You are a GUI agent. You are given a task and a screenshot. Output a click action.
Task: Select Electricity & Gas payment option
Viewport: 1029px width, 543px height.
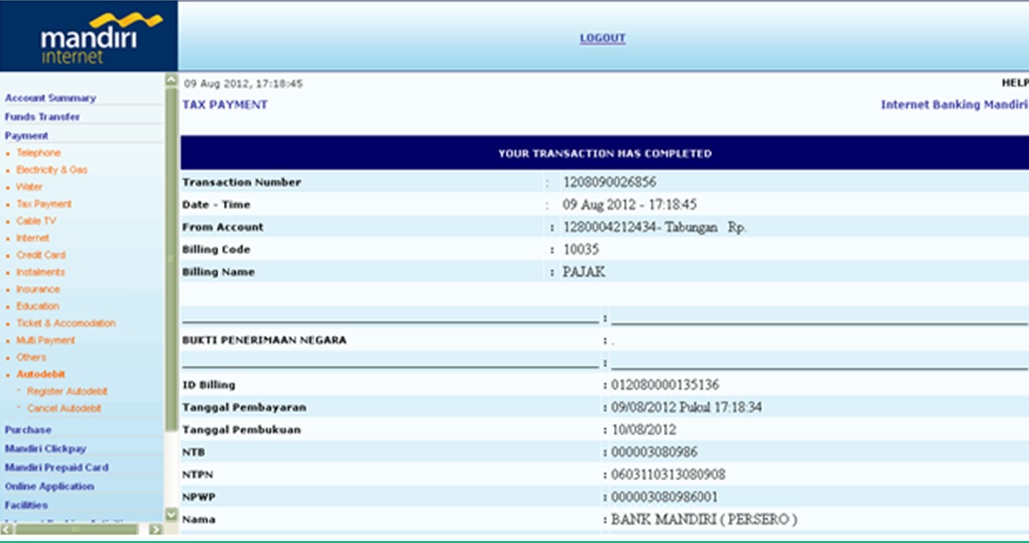tap(51, 170)
